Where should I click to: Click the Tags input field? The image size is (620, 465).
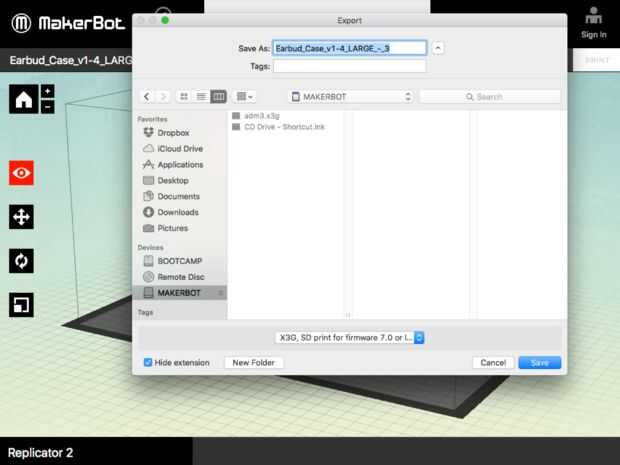point(350,66)
